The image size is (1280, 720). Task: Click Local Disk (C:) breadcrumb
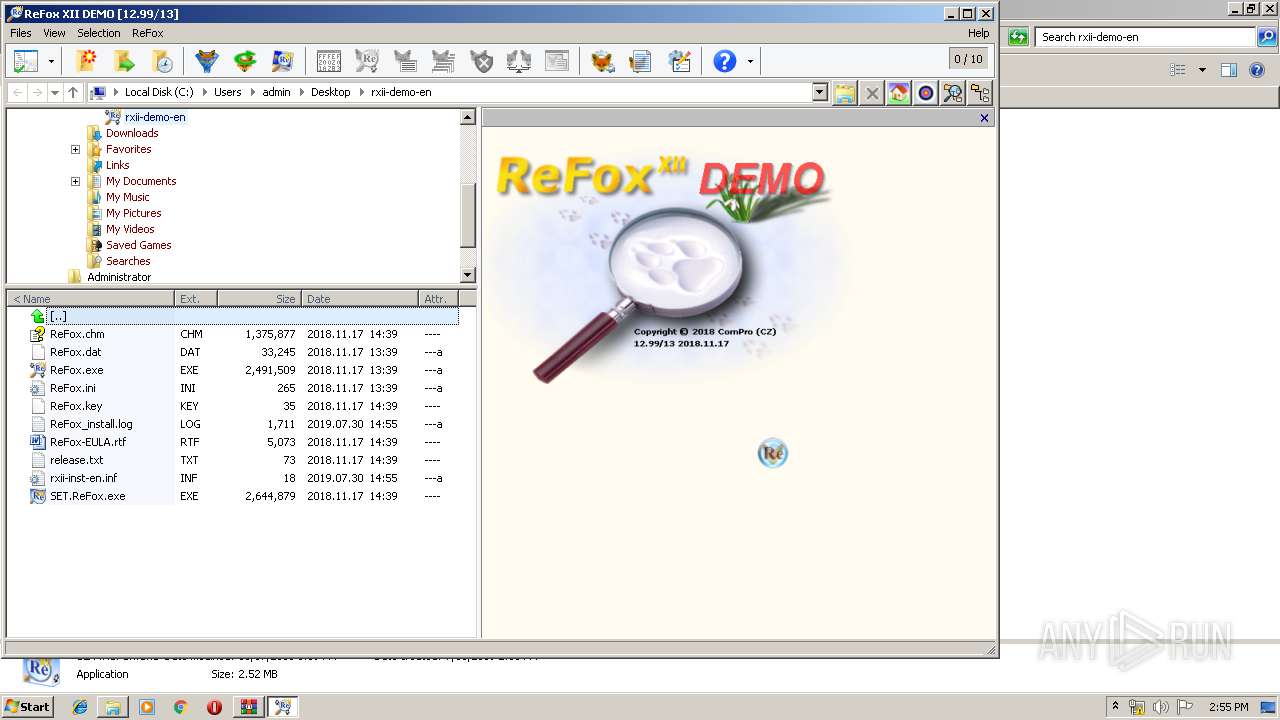pyautogui.click(x=159, y=92)
